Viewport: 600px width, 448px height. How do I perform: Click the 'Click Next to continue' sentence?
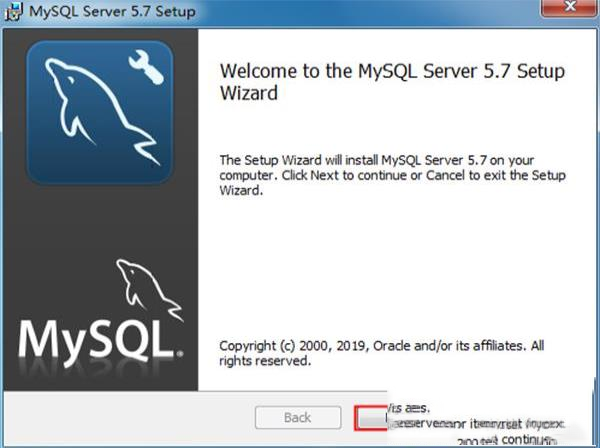click(400, 175)
